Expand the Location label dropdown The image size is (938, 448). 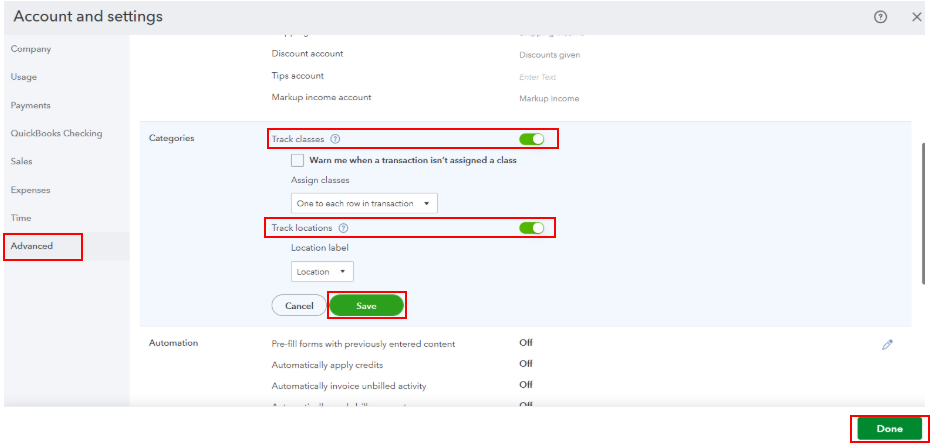(322, 271)
